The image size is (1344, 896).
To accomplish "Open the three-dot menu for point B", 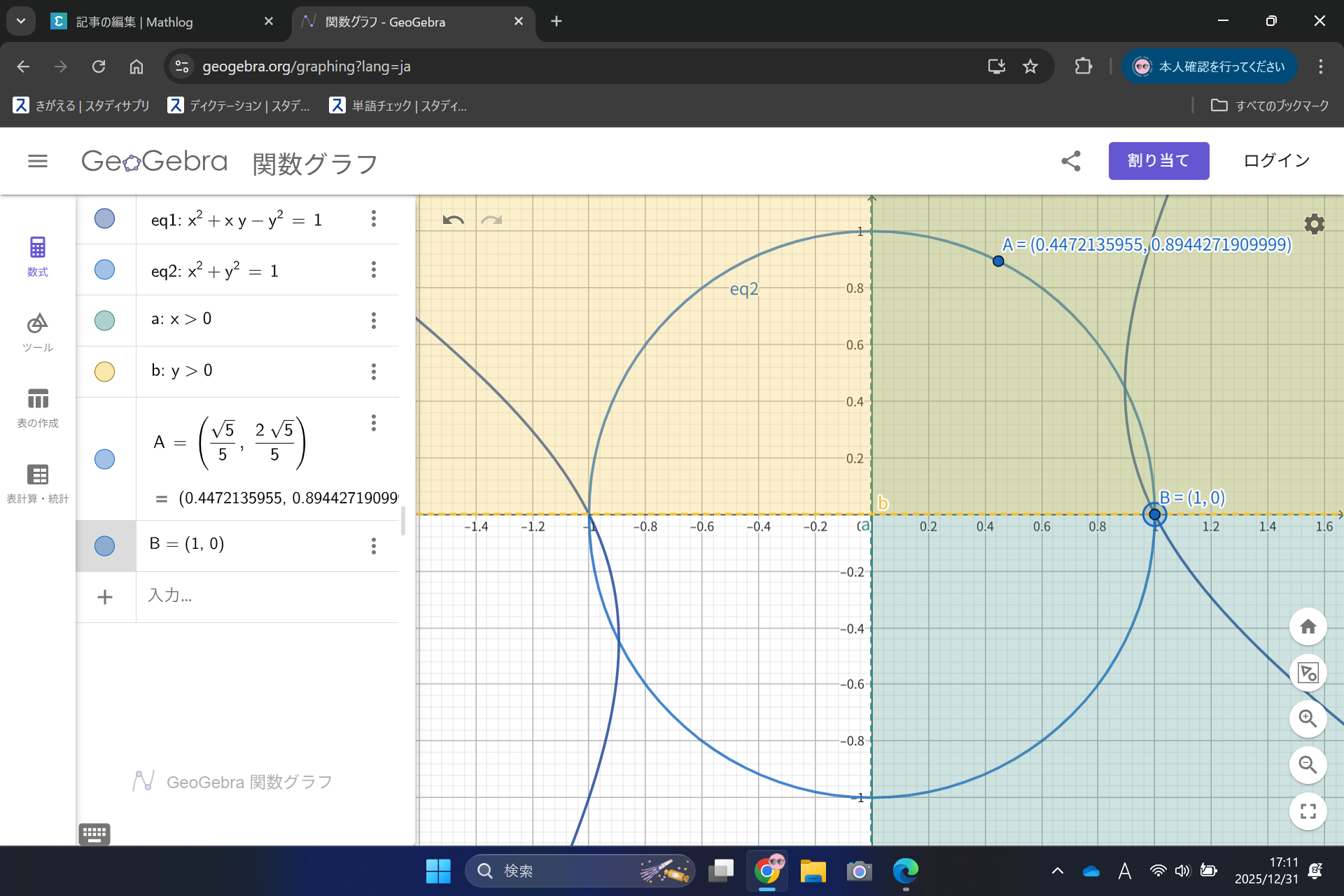I will (x=374, y=546).
